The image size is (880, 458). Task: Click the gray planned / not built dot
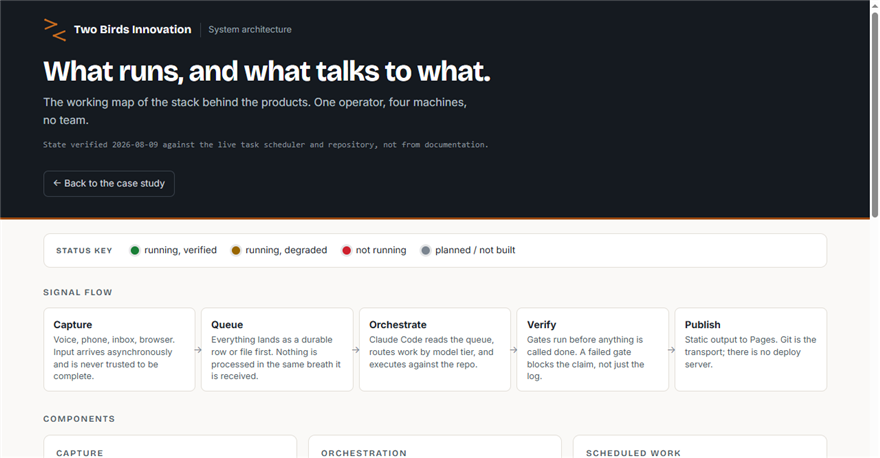click(x=425, y=250)
